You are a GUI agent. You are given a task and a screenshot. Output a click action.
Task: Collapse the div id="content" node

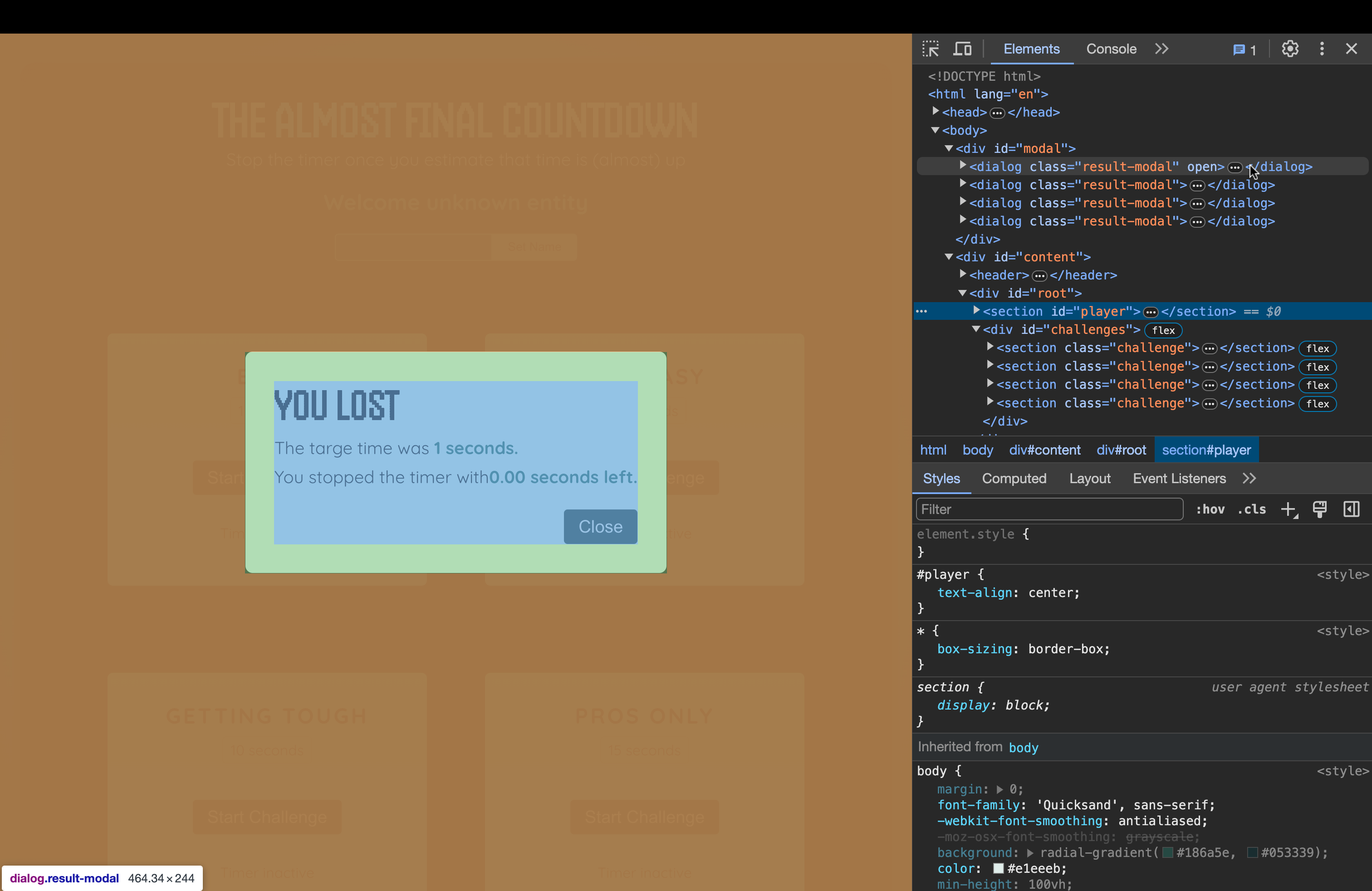click(949, 257)
